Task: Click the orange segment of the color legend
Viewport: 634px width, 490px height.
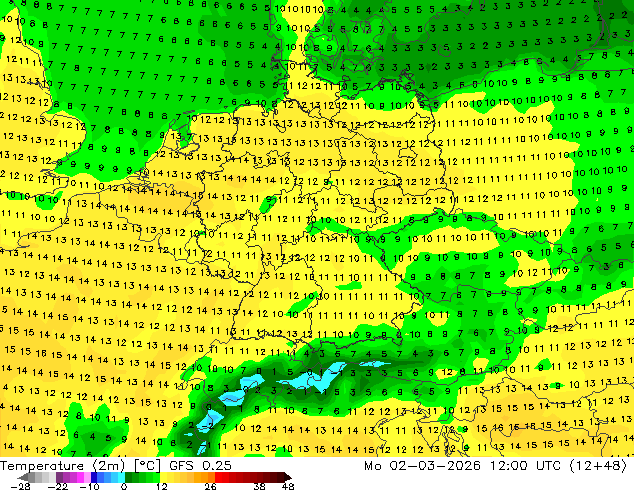Action: pos(205,477)
